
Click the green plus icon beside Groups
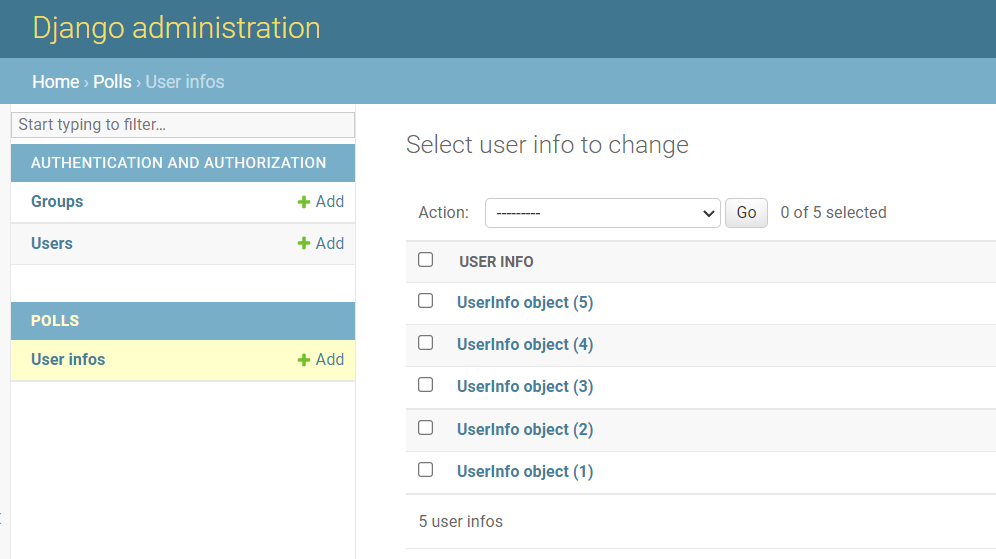304,202
